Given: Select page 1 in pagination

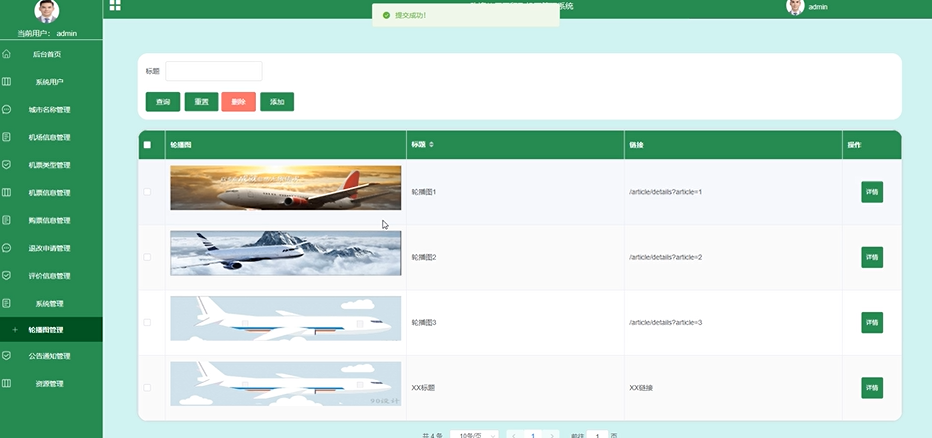Looking at the screenshot, I should click(x=533, y=435).
